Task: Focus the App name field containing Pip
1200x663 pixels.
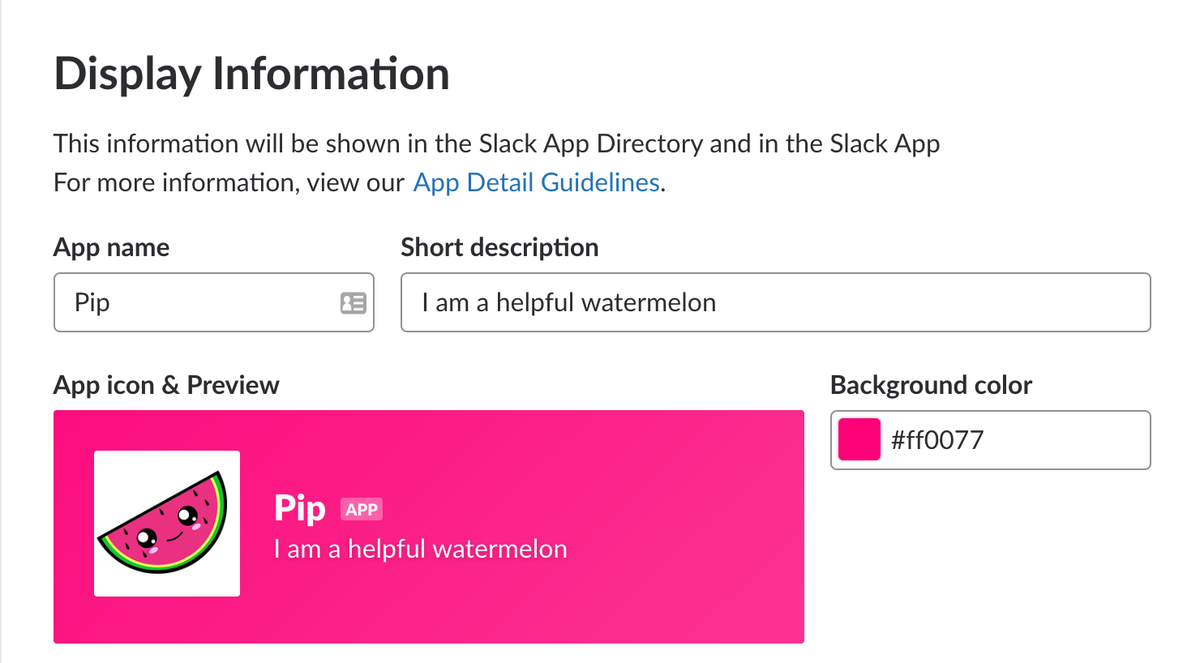Action: point(214,302)
